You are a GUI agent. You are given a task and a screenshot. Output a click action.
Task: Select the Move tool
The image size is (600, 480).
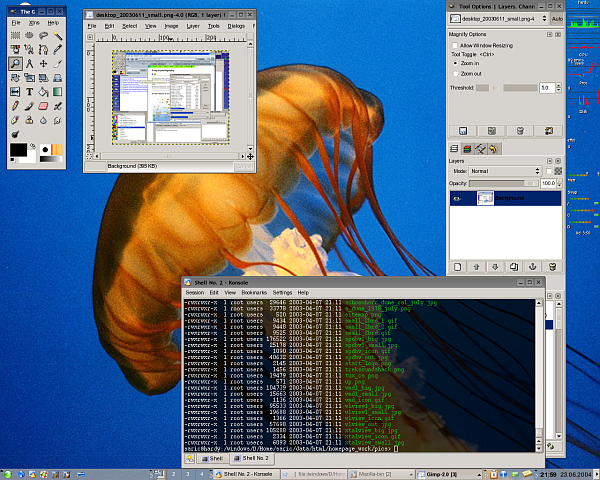pos(44,63)
